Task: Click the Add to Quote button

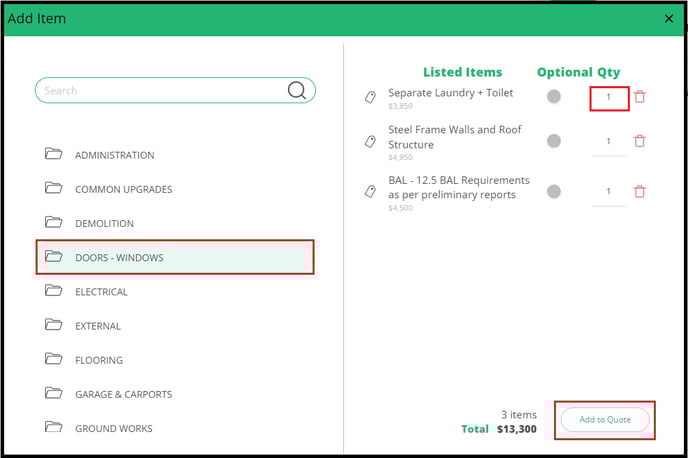Action: 605,420
